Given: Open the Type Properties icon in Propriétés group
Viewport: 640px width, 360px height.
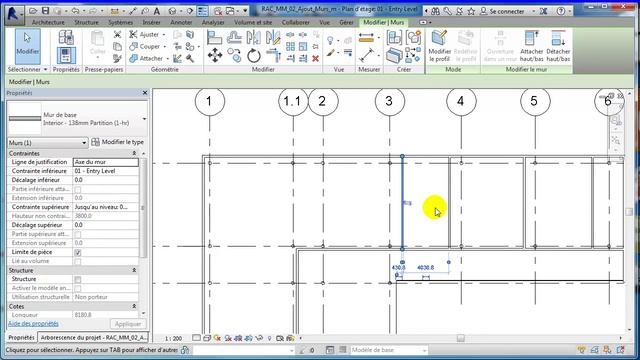Looking at the screenshot, I should (66, 38).
